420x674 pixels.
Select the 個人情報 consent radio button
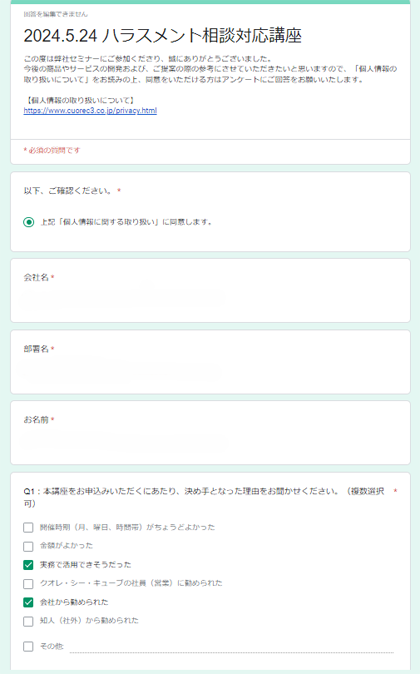[x=28, y=222]
